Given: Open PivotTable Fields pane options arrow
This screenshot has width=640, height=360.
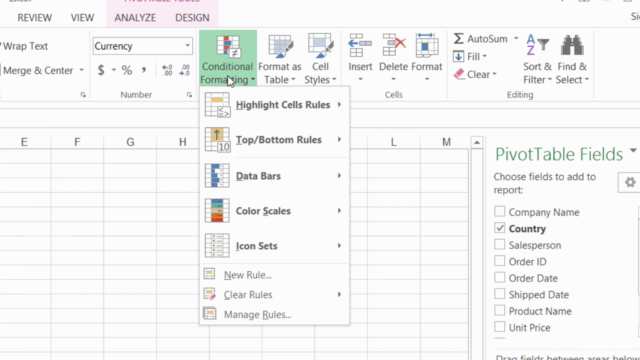Looking at the screenshot, I should pos(633,151).
